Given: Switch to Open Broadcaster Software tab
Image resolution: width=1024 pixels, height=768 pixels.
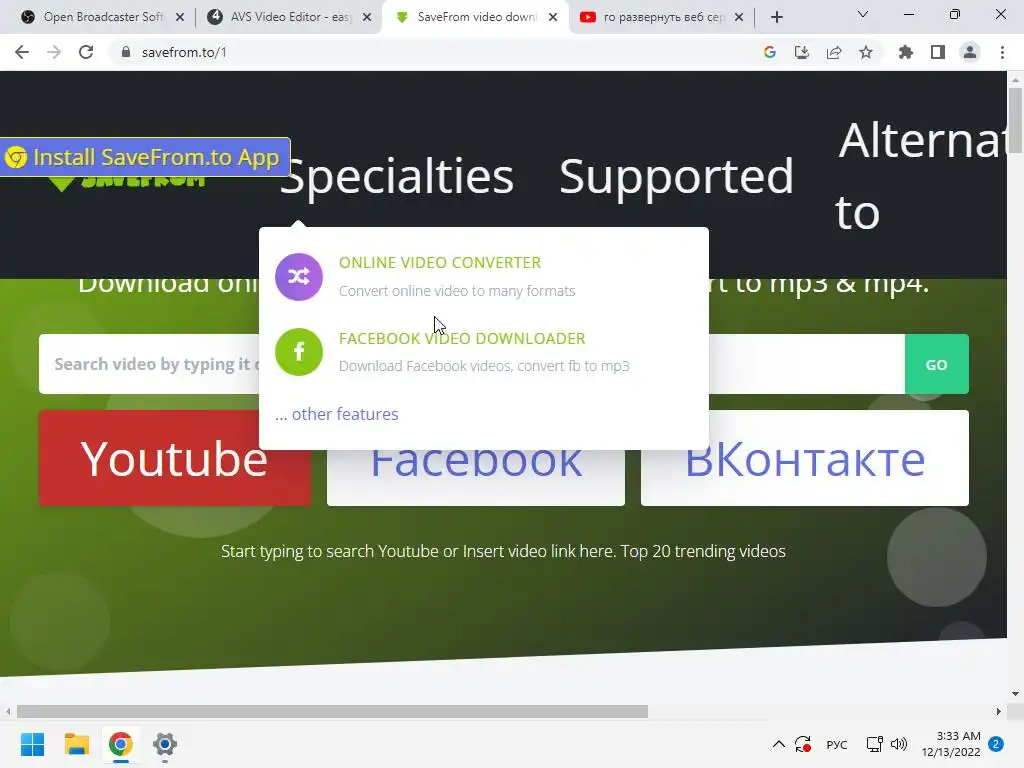Looking at the screenshot, I should pyautogui.click(x=103, y=17).
